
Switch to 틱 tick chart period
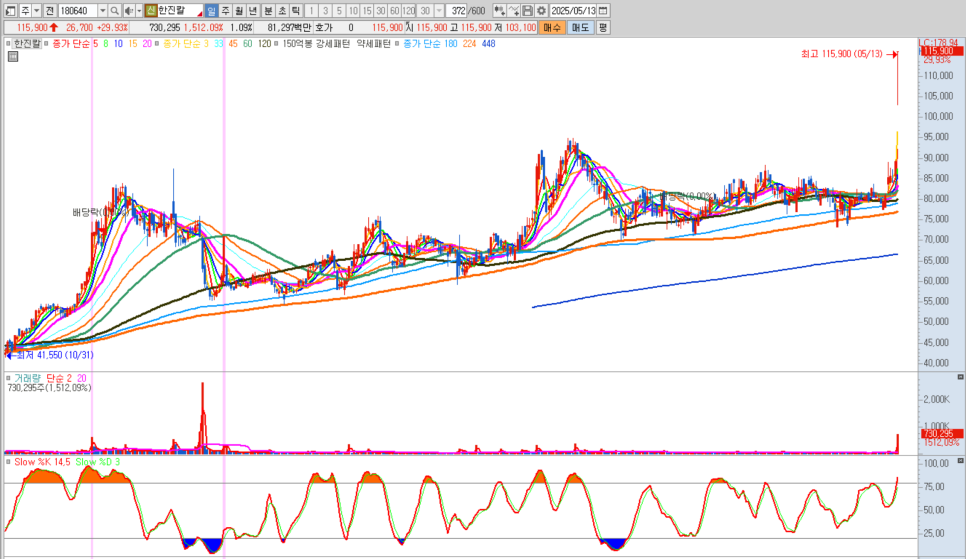click(x=295, y=10)
